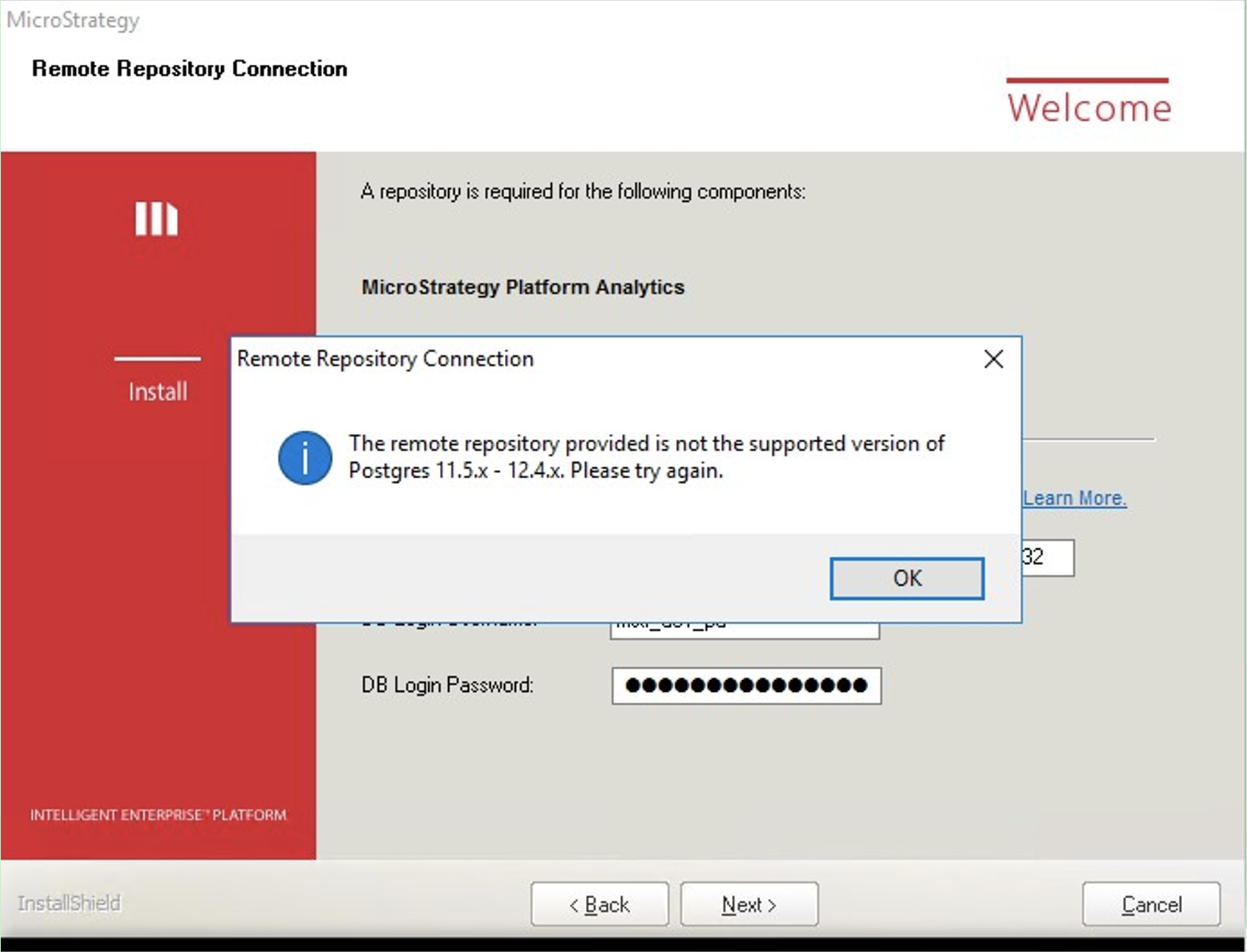Close the Remote Repository Connection dialog with X
This screenshot has width=1247, height=952.
coord(993,360)
